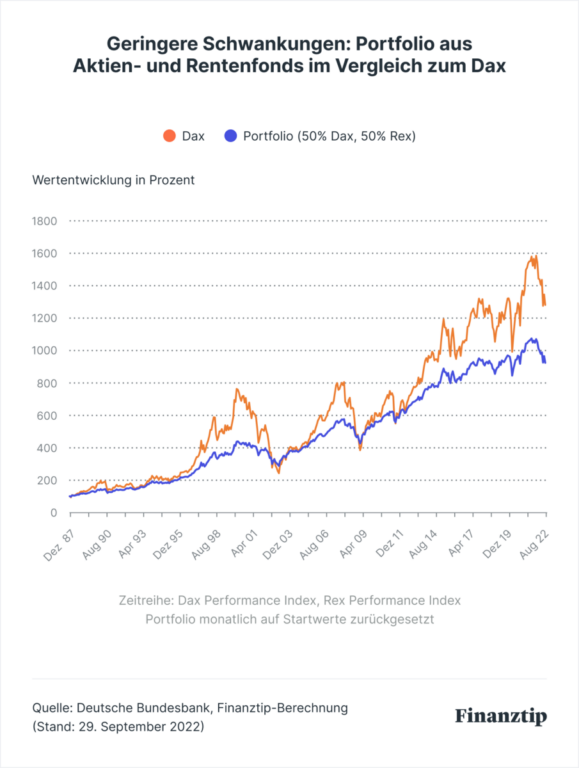Toggle the Portfolio (50% Dax, 50% Rex) label
Viewport: 579px width, 768px height.
329,136
